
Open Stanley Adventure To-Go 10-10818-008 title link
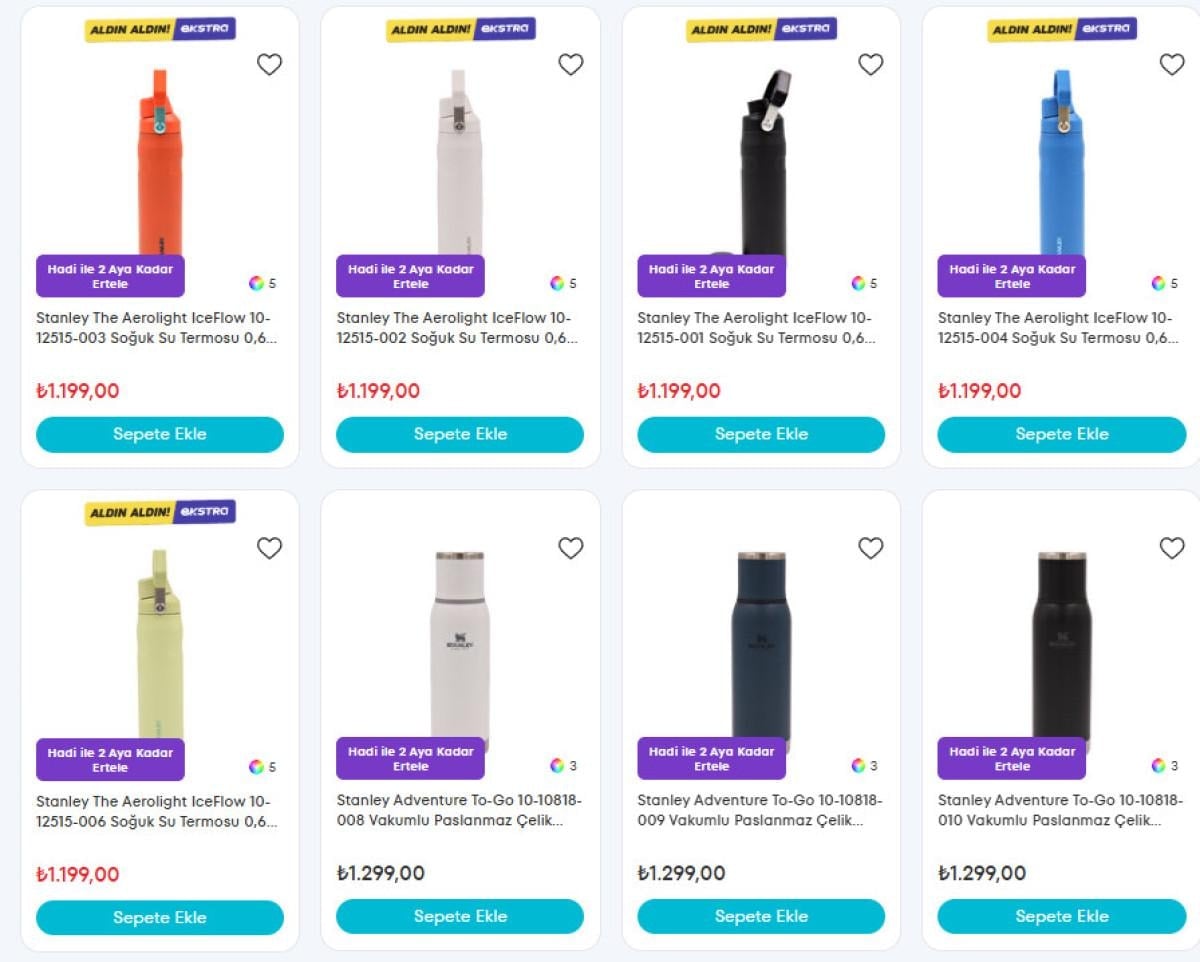tap(459, 810)
